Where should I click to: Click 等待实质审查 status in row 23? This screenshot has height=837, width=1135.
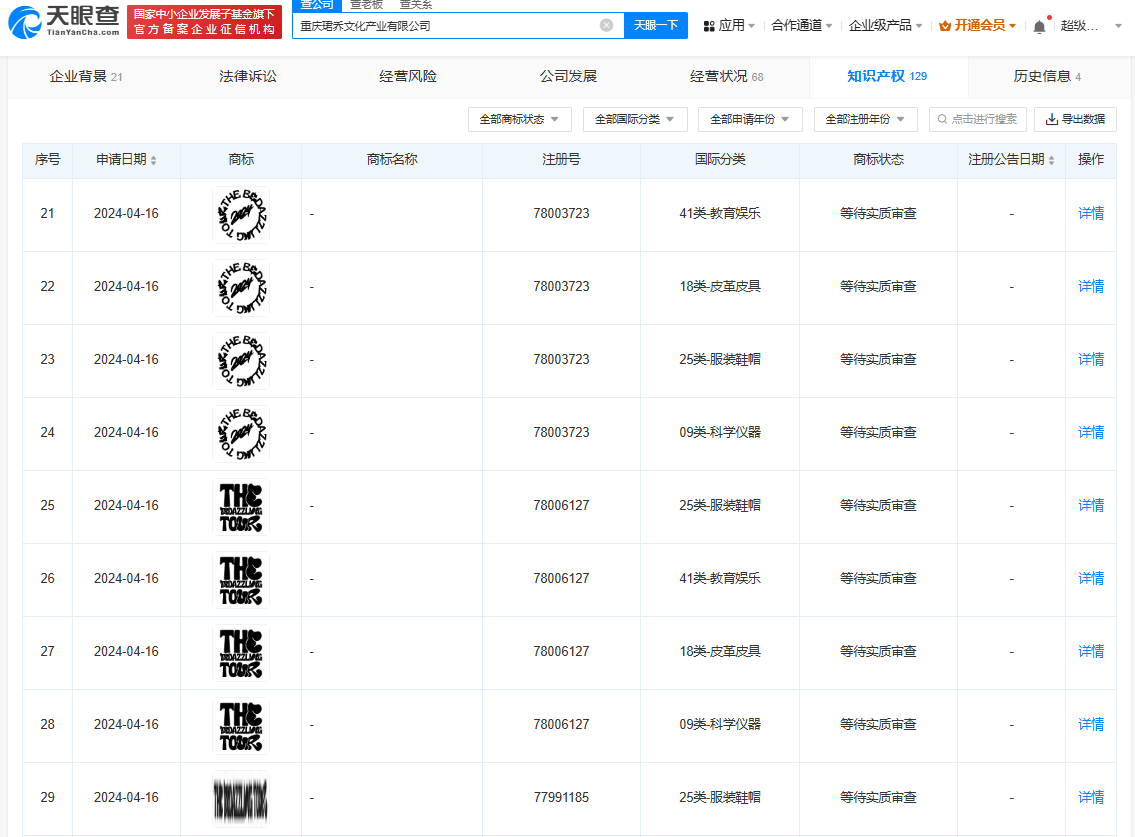click(878, 360)
